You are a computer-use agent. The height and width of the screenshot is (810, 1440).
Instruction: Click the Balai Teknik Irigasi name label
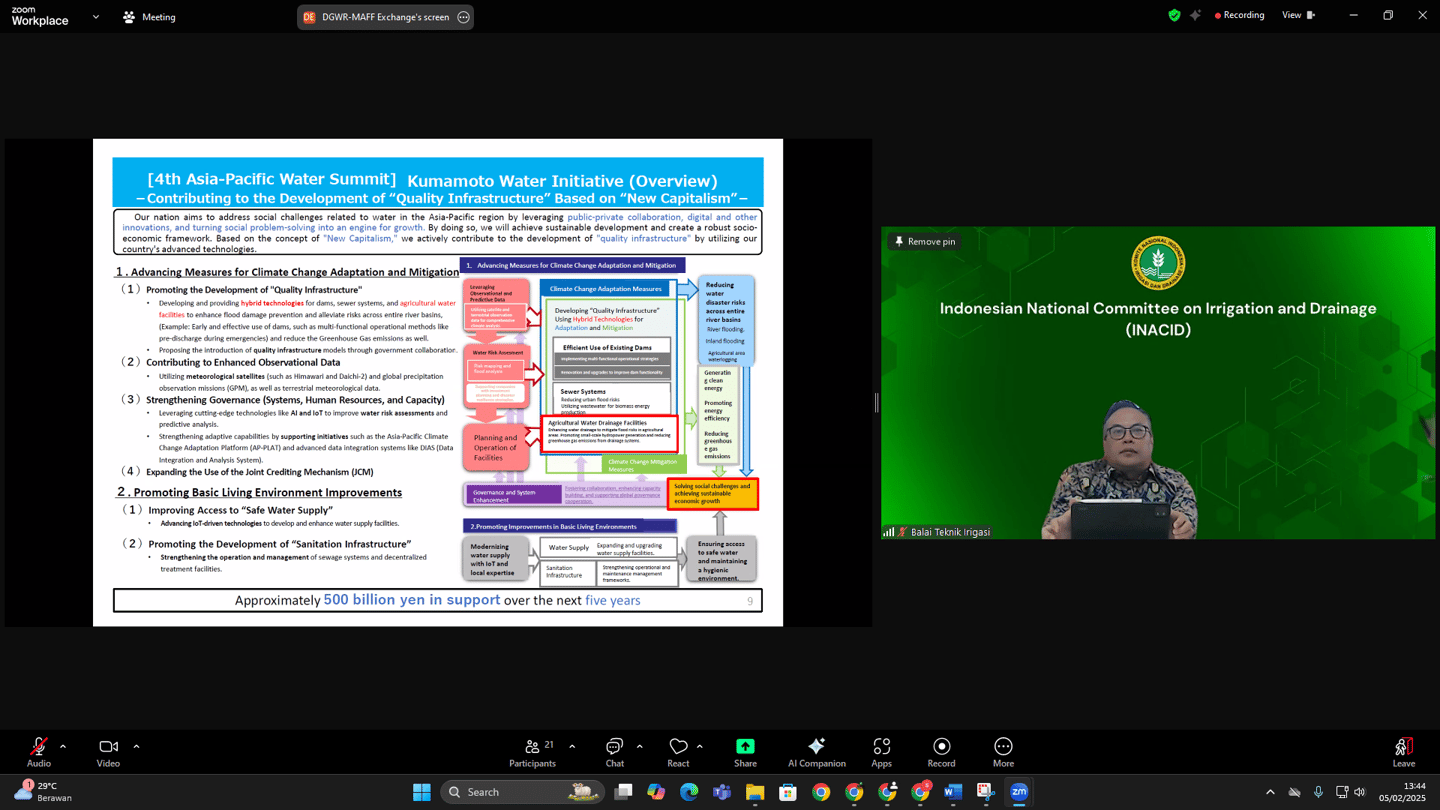(950, 532)
